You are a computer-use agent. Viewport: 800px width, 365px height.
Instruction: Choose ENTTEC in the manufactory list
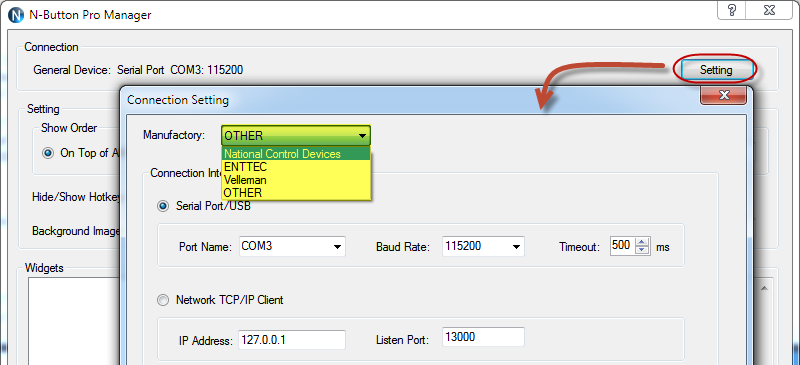coord(296,167)
